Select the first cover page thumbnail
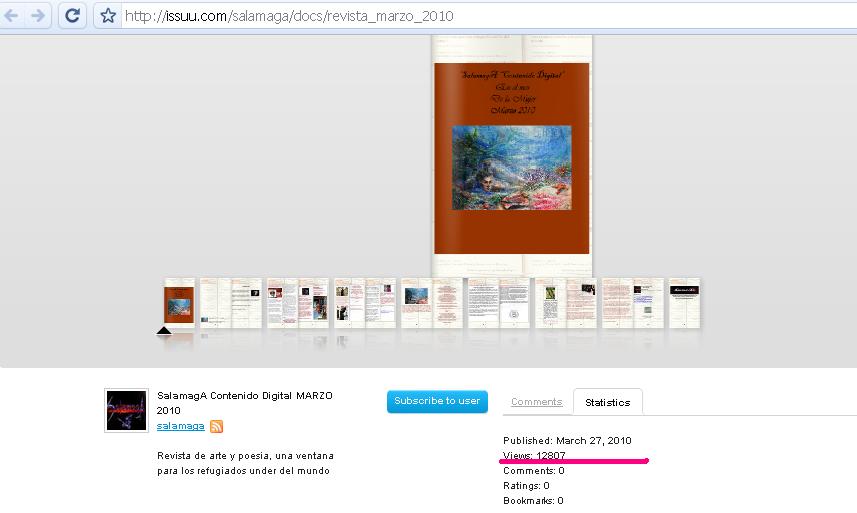 (x=179, y=303)
